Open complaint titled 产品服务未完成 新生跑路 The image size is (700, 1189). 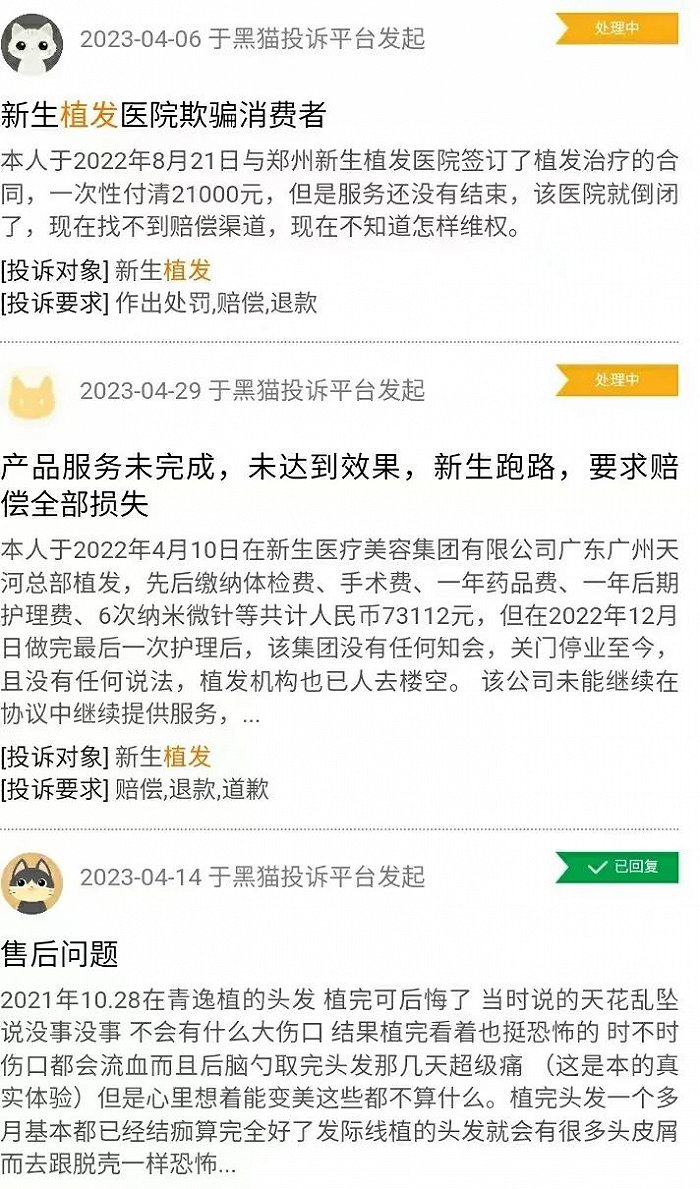point(339,485)
